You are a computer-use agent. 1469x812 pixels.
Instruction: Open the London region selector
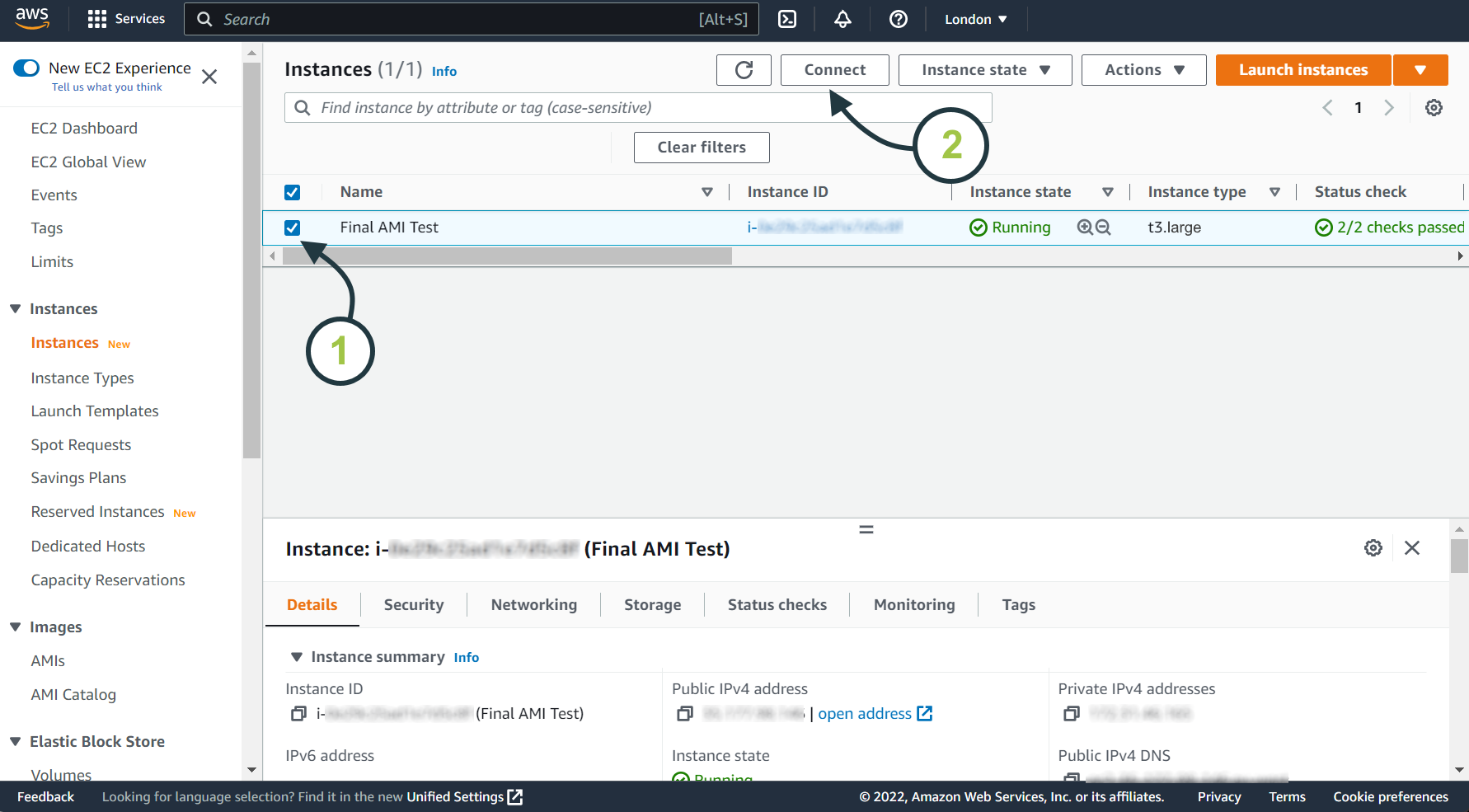975,19
